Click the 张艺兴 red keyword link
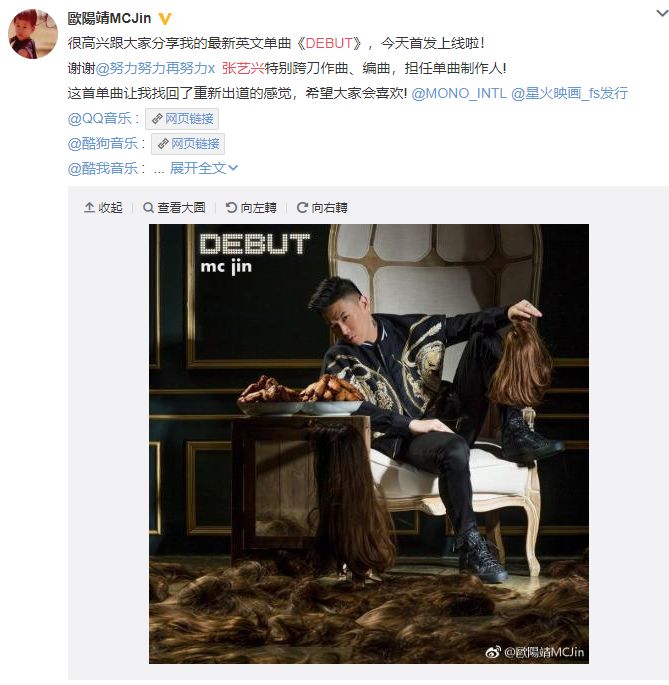669x685 pixels. pos(243,68)
